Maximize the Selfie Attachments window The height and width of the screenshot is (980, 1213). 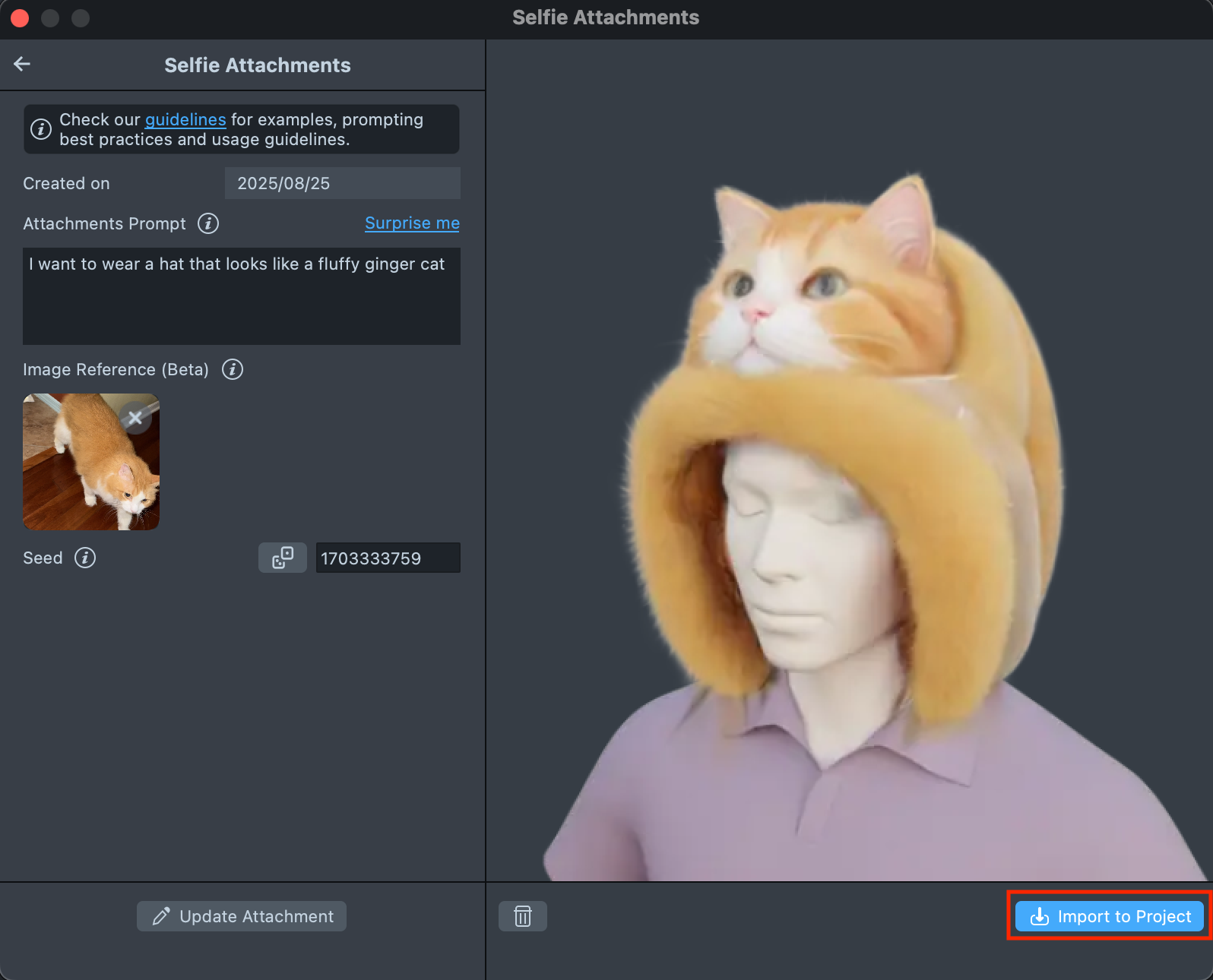click(x=81, y=17)
